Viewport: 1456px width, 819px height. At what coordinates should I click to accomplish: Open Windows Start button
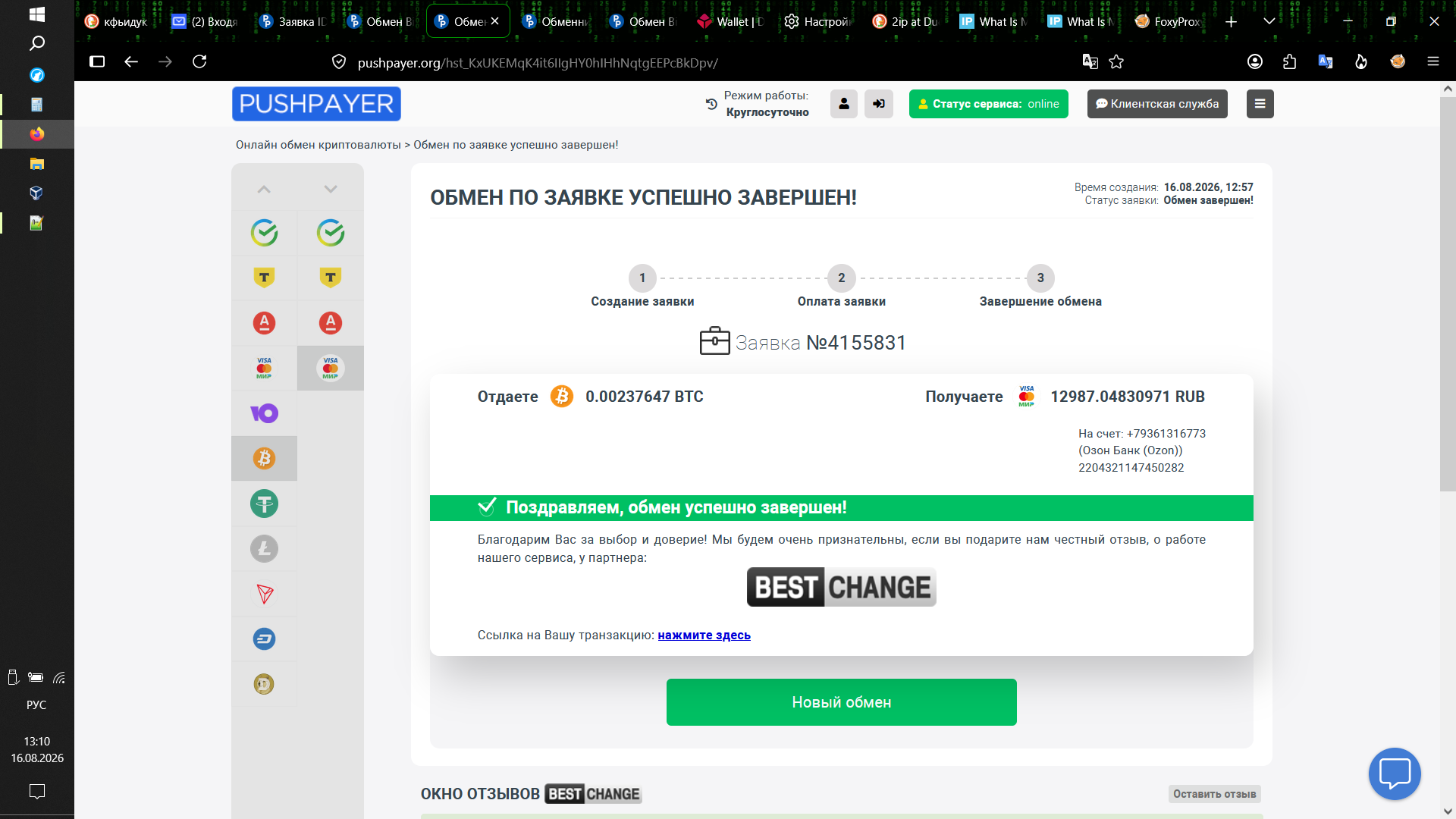click(36, 14)
